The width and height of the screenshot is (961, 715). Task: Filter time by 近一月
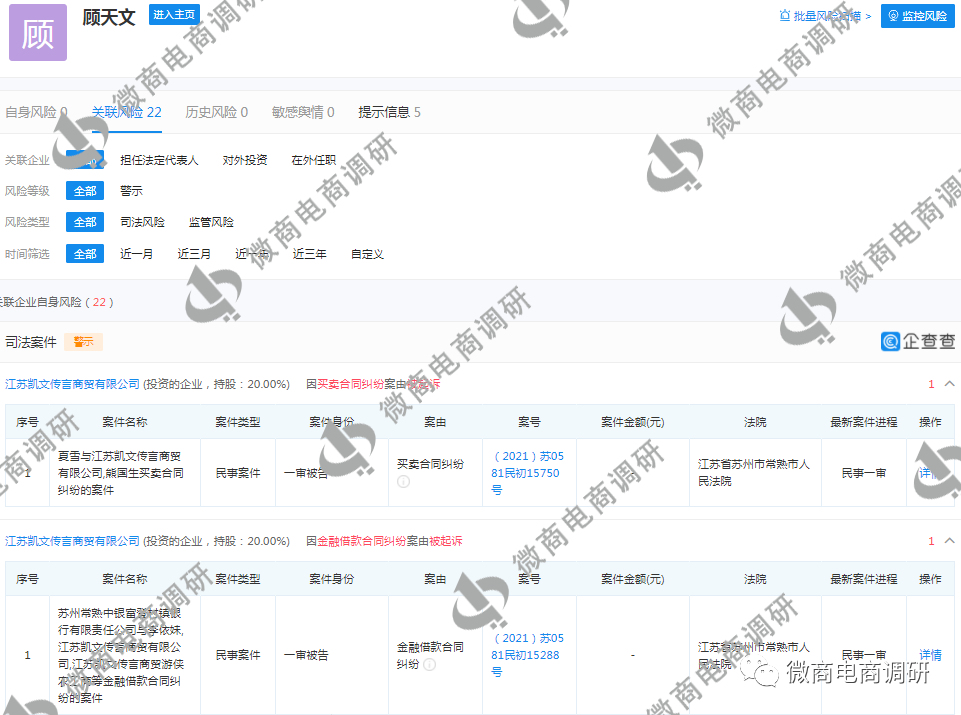click(x=136, y=254)
